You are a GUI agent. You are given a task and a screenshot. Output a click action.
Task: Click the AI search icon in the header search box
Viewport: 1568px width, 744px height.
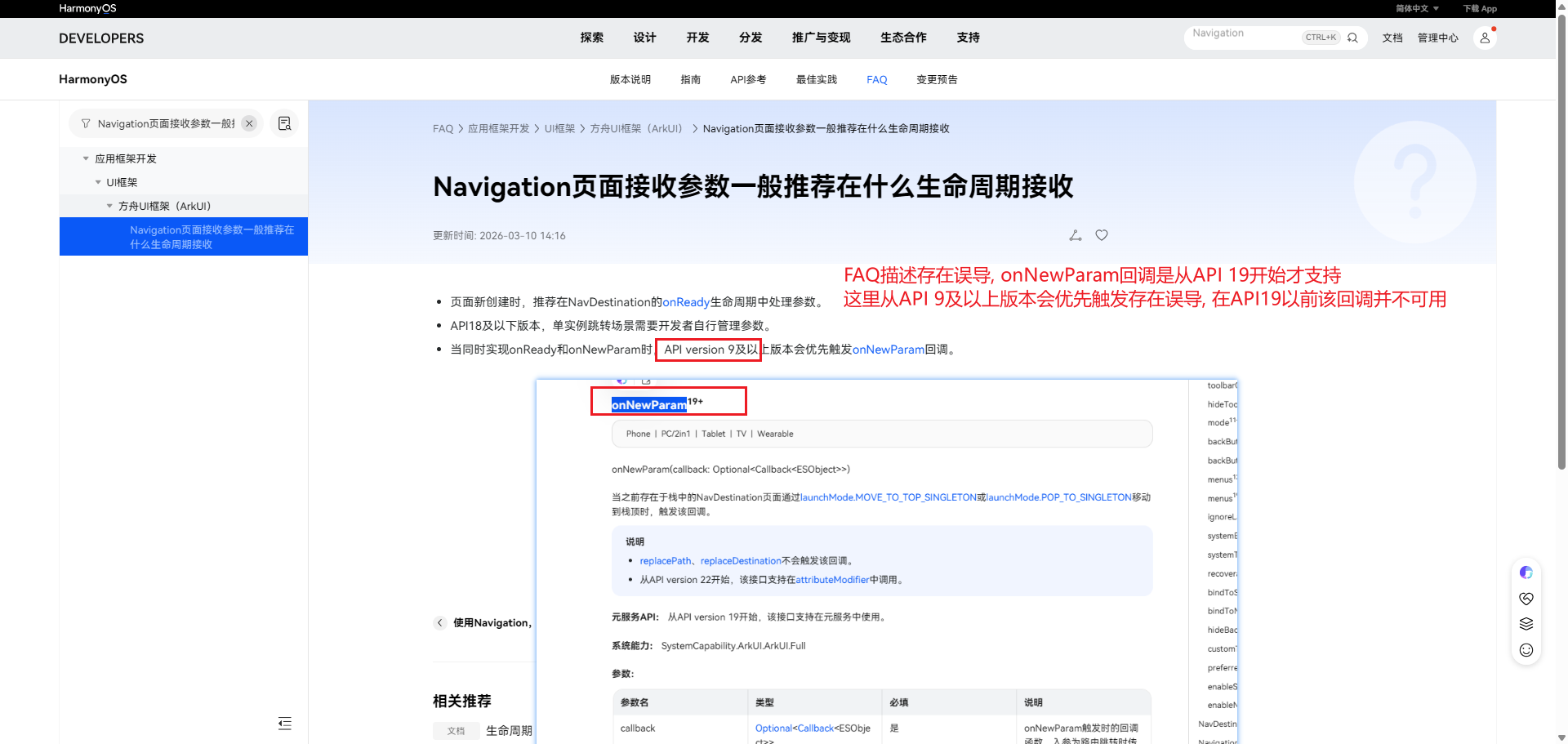click(x=1352, y=38)
